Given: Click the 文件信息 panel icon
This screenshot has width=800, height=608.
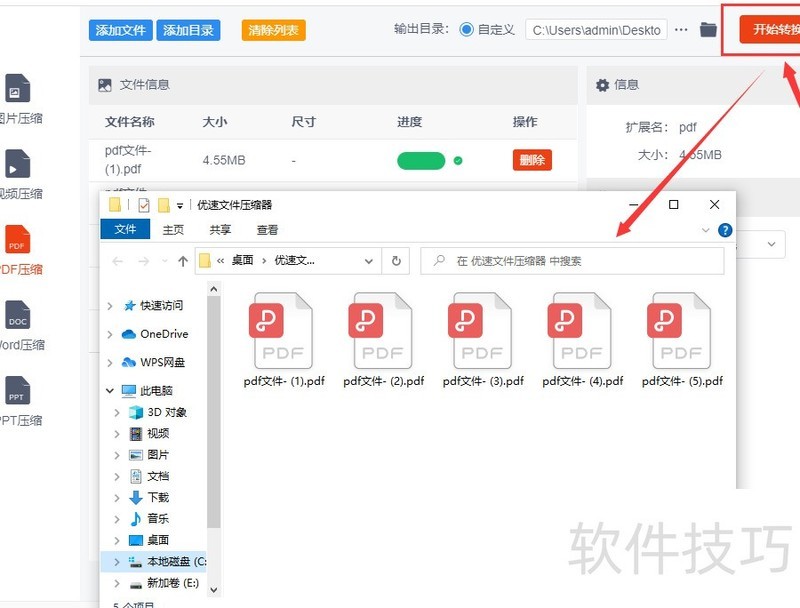Looking at the screenshot, I should 105,86.
